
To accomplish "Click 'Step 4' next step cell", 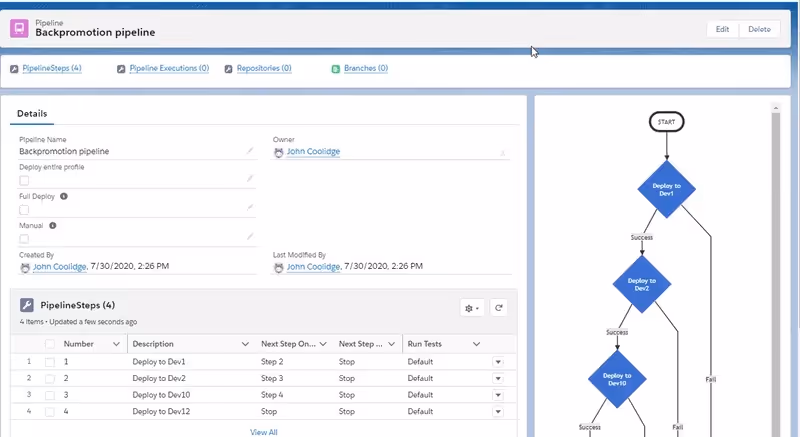I will (272, 395).
